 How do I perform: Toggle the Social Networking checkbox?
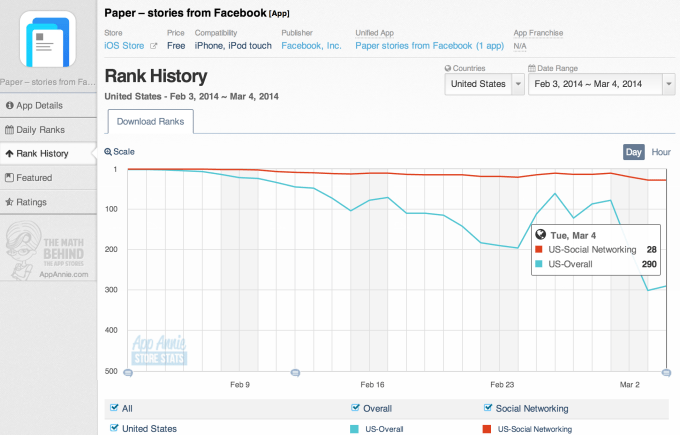(x=488, y=408)
